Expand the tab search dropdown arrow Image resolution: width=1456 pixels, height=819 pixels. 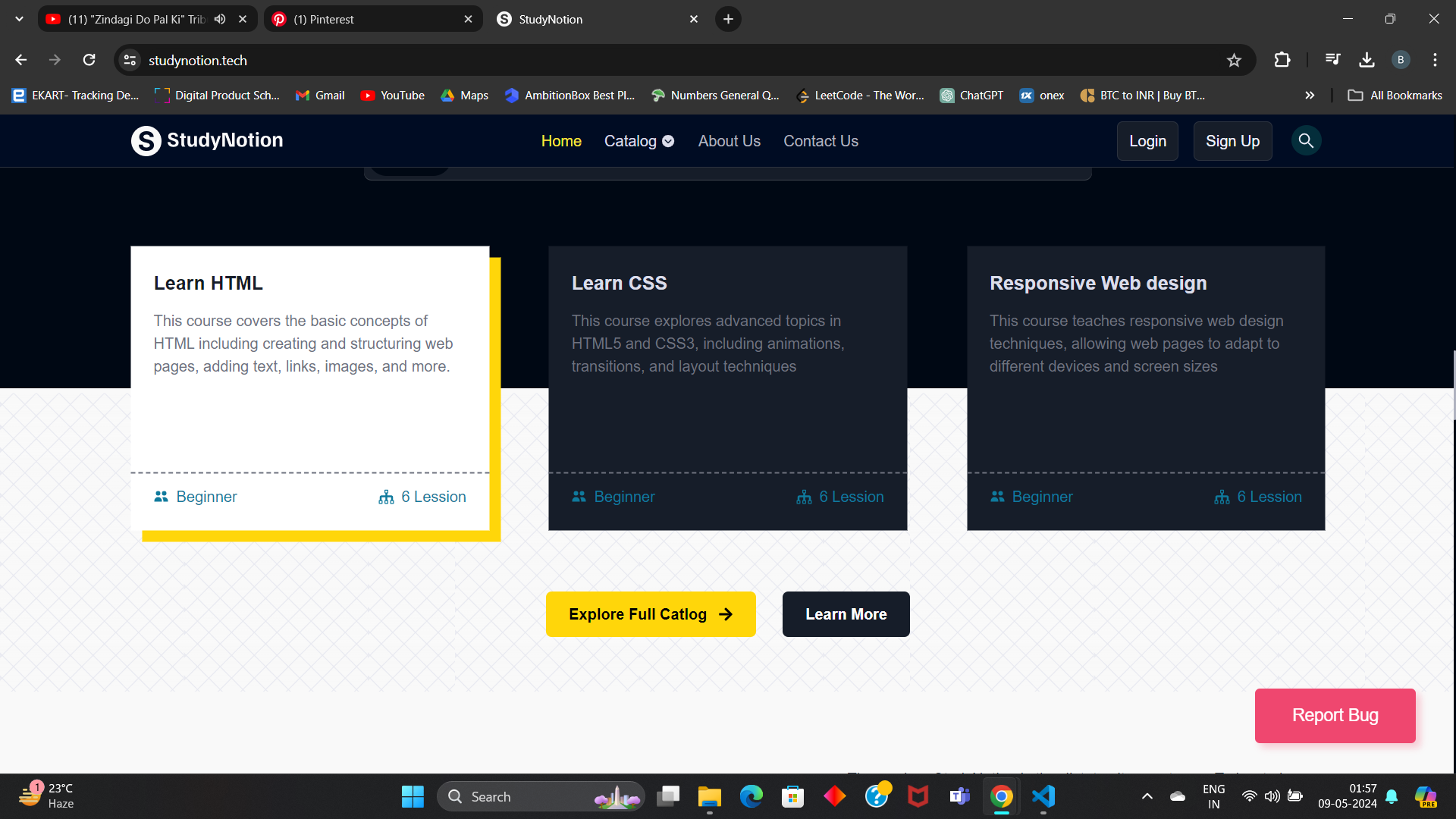click(19, 19)
